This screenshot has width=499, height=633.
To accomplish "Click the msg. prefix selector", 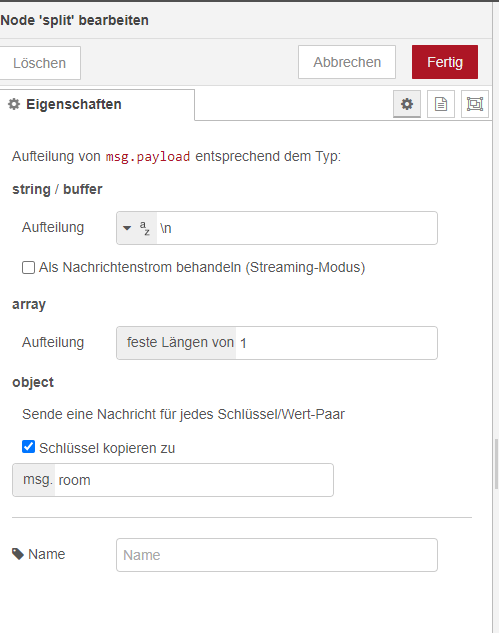I will (x=34, y=480).
